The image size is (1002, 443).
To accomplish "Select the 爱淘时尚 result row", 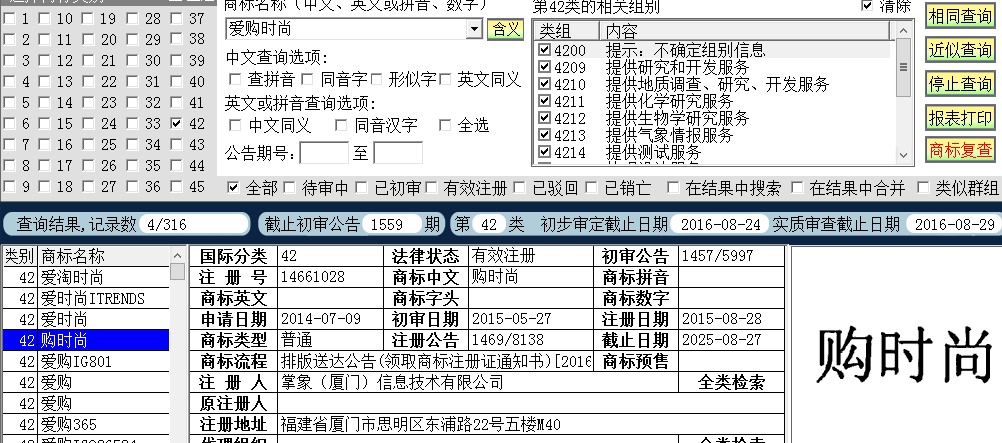I will pos(86,277).
